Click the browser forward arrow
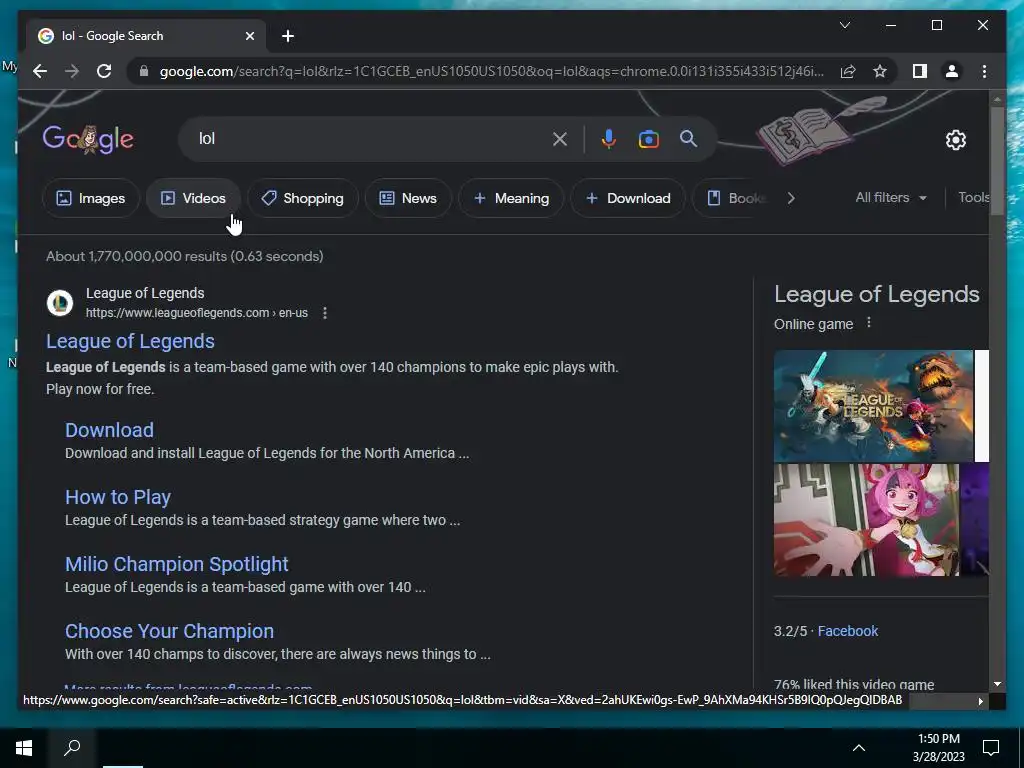This screenshot has width=1024, height=768. click(72, 71)
